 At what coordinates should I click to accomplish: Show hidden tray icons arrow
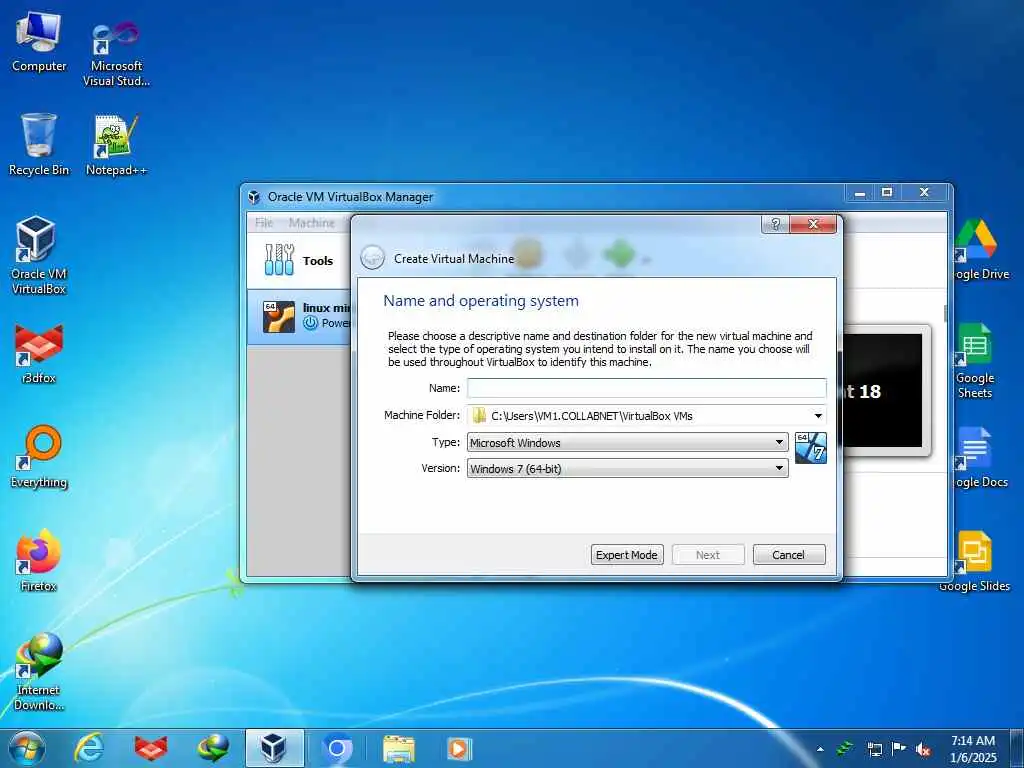pyautogui.click(x=820, y=749)
